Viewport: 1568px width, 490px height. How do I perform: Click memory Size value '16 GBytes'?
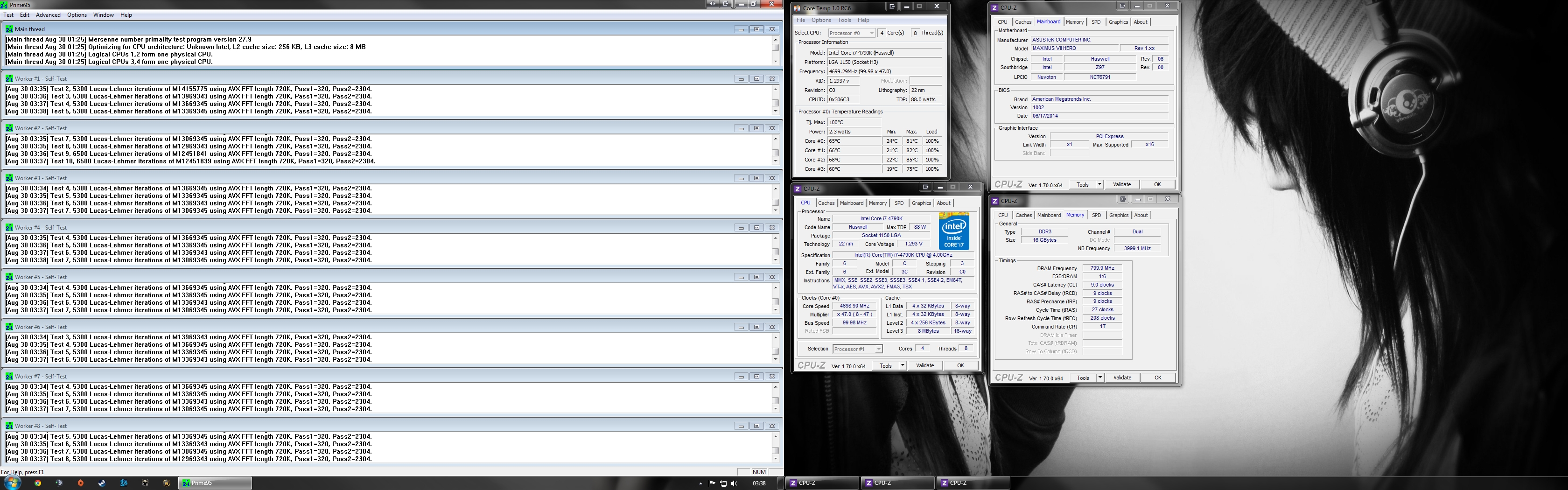coord(1044,240)
